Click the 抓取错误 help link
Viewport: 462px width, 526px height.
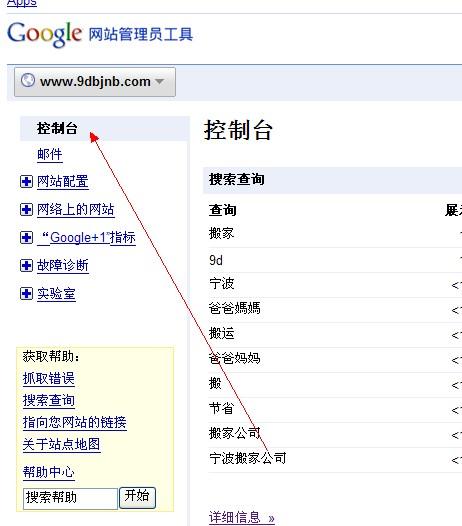tap(49, 378)
